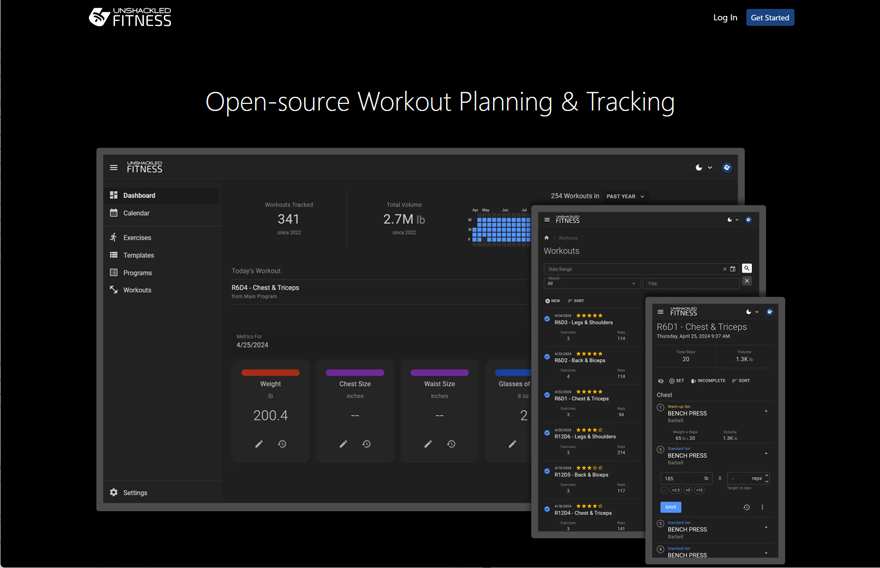The width and height of the screenshot is (880, 568).
Task: Select Dashboard in the sidebar
Action: pyautogui.click(x=161, y=195)
